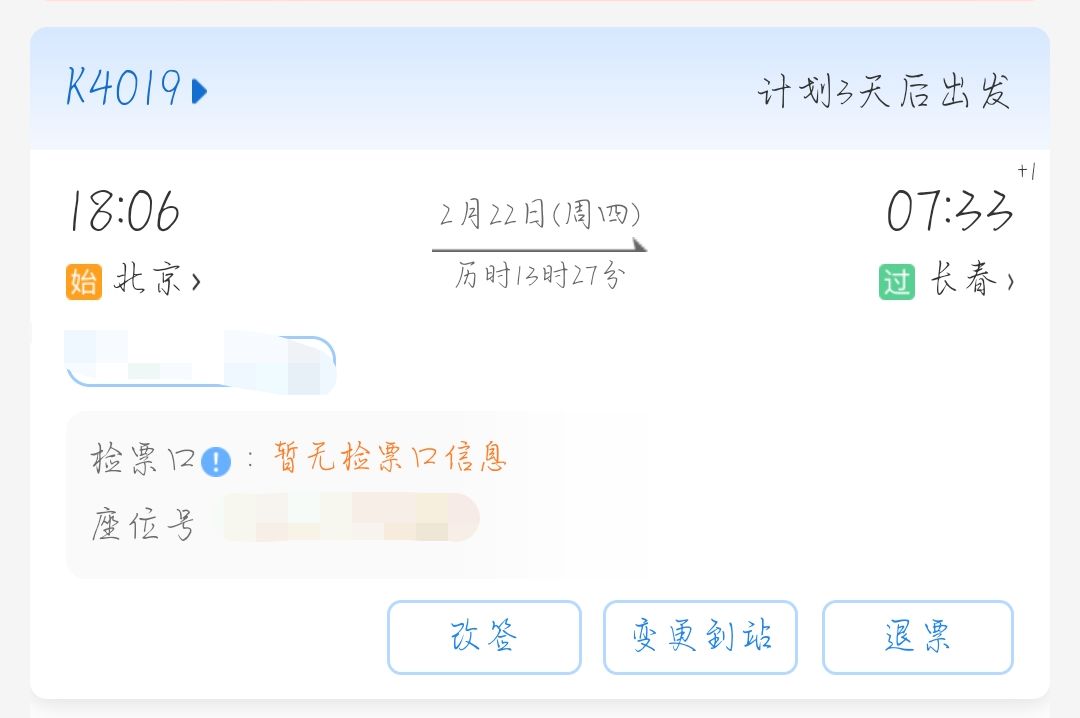Tap the orange 始 origin station badge

(84, 281)
